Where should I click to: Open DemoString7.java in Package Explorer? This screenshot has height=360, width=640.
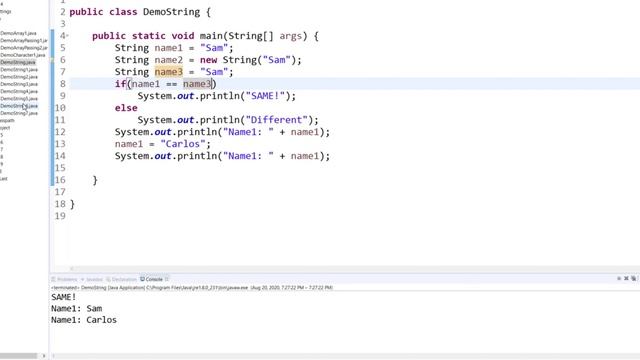click(x=19, y=113)
